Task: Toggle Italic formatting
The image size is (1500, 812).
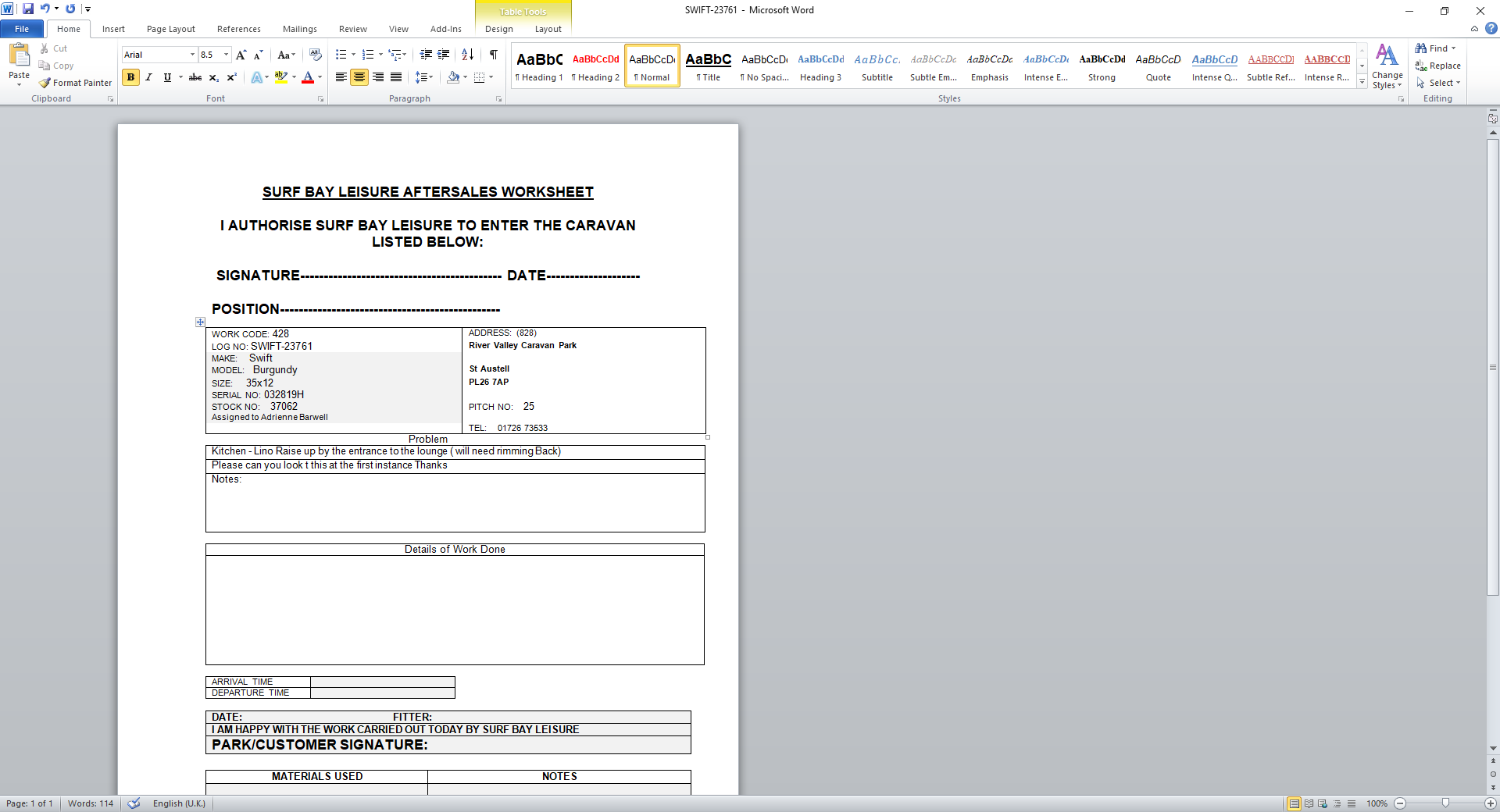Action: 148,77
